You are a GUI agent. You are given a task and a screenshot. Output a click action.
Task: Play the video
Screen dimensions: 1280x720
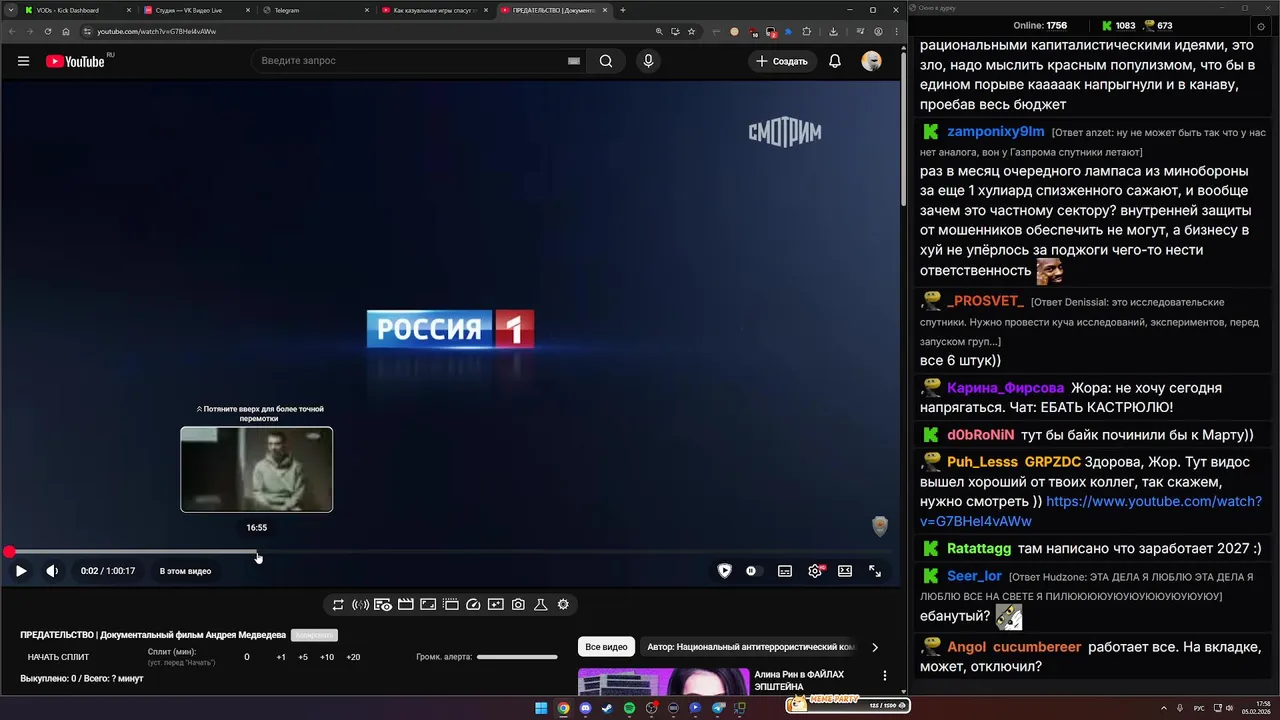click(x=21, y=571)
